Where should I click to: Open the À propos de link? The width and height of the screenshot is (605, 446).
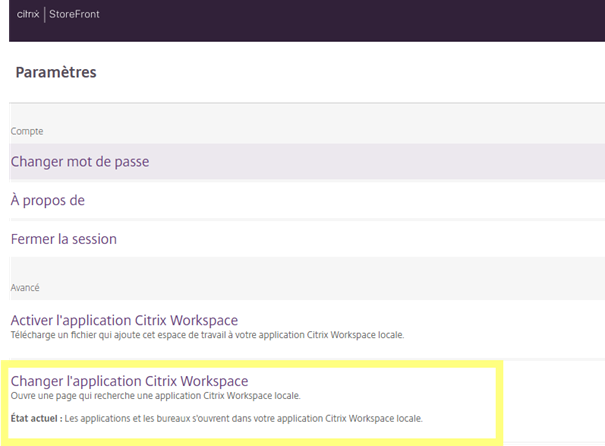point(47,200)
